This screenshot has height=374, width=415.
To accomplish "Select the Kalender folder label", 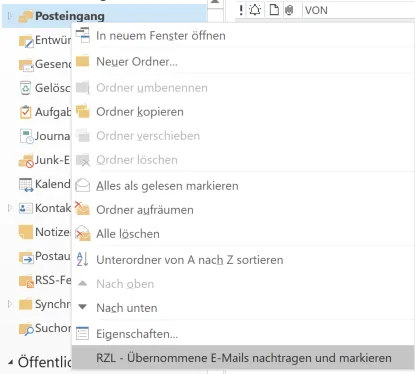I will tap(53, 184).
